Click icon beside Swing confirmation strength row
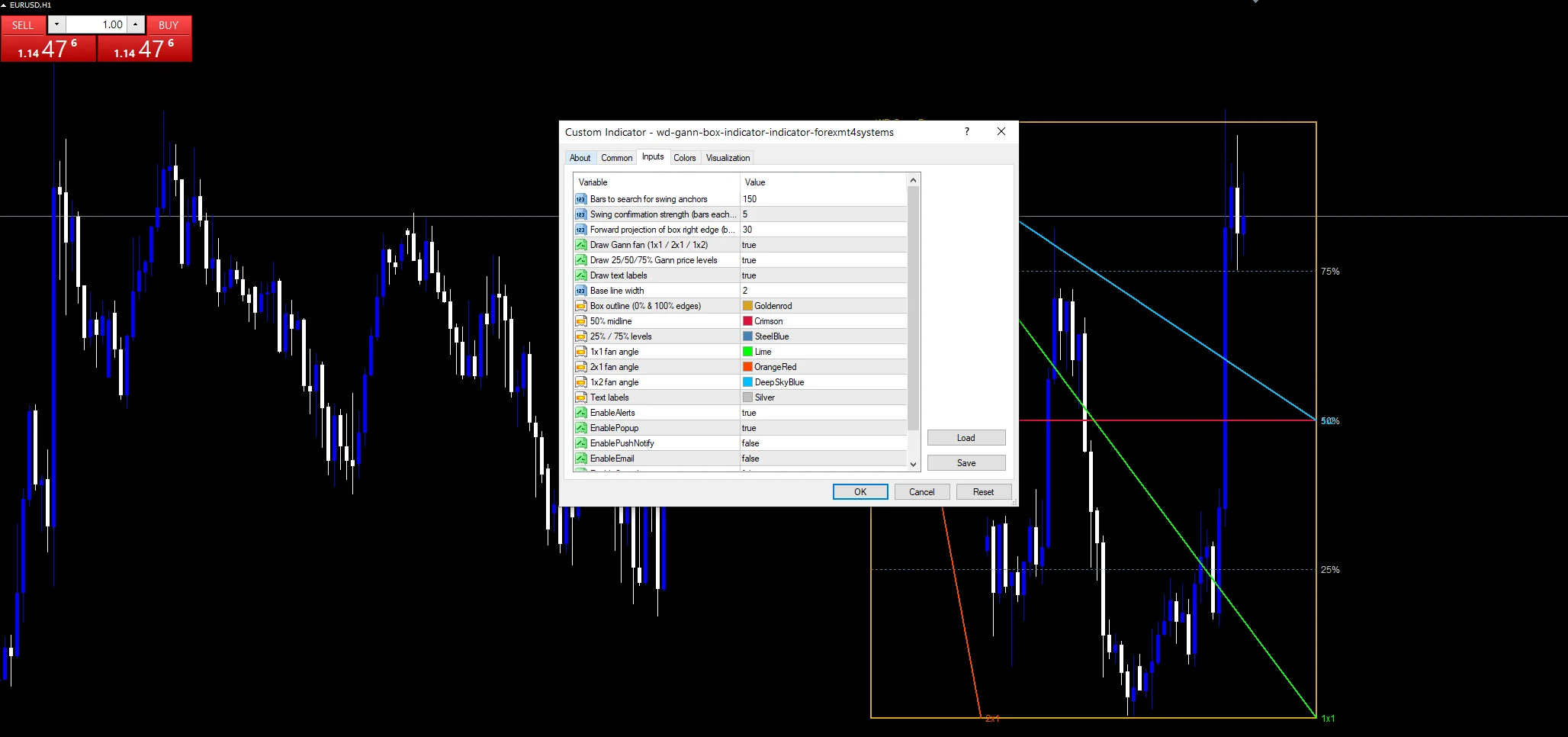This screenshot has width=1568, height=737. point(580,214)
